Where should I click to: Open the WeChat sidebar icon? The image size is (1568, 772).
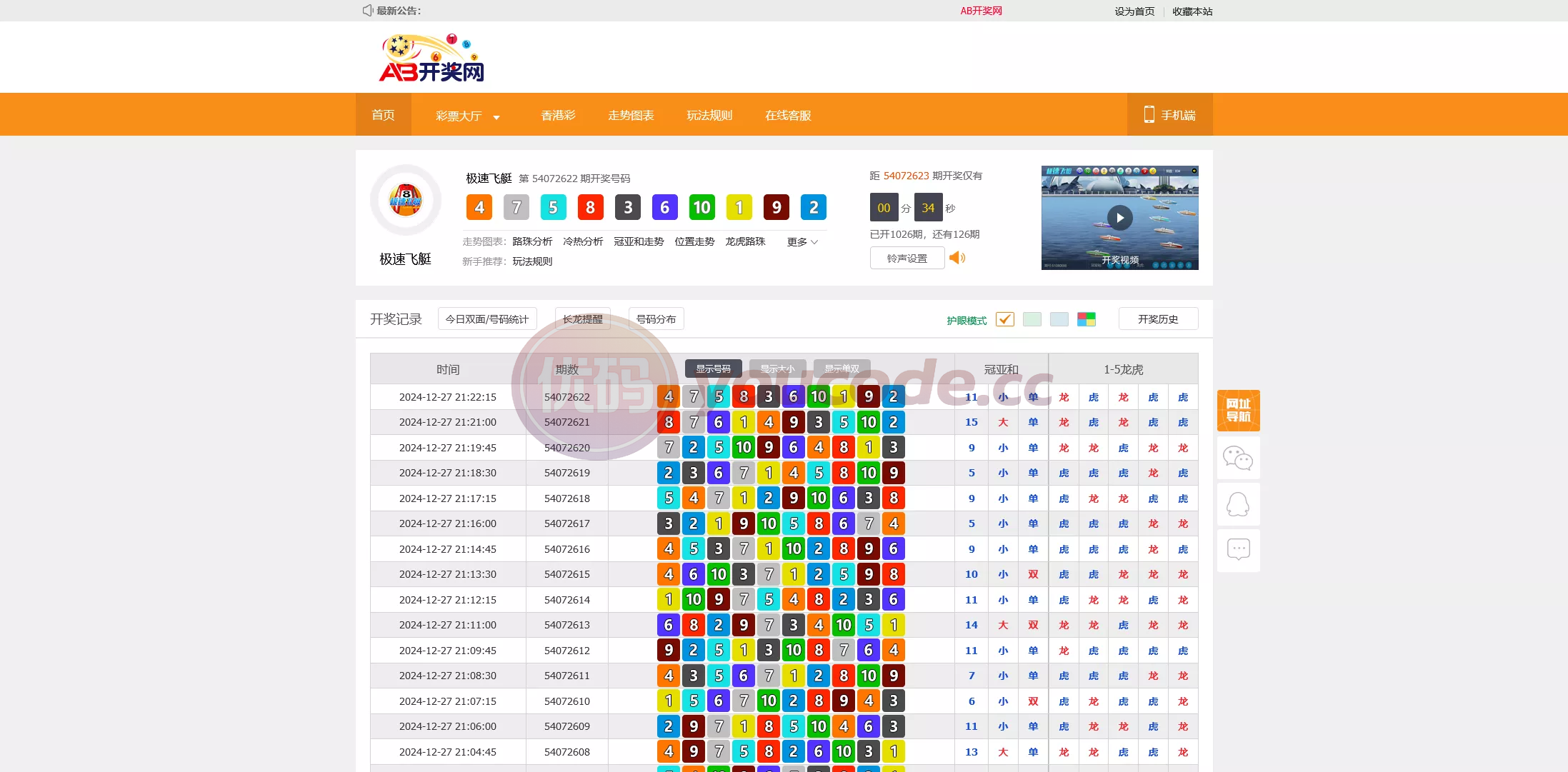point(1238,458)
